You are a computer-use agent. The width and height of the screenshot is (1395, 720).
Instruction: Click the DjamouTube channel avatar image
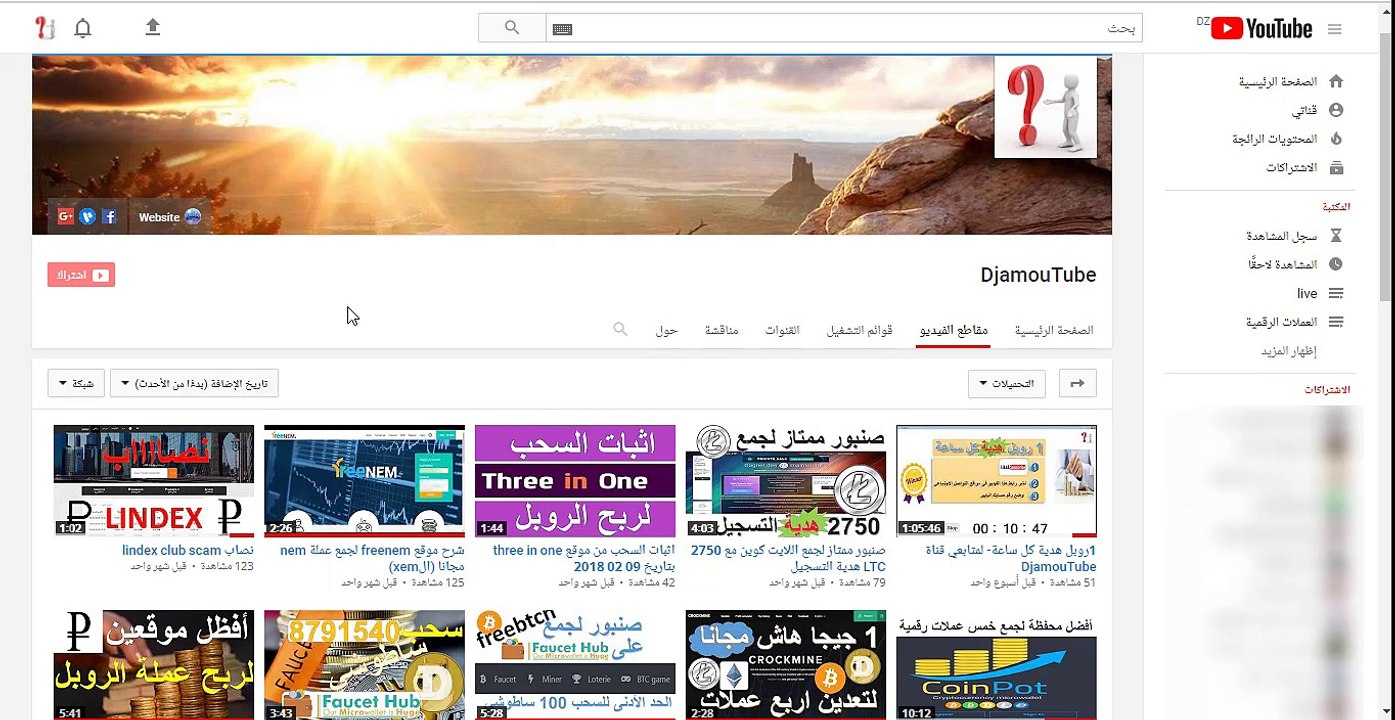click(1045, 107)
